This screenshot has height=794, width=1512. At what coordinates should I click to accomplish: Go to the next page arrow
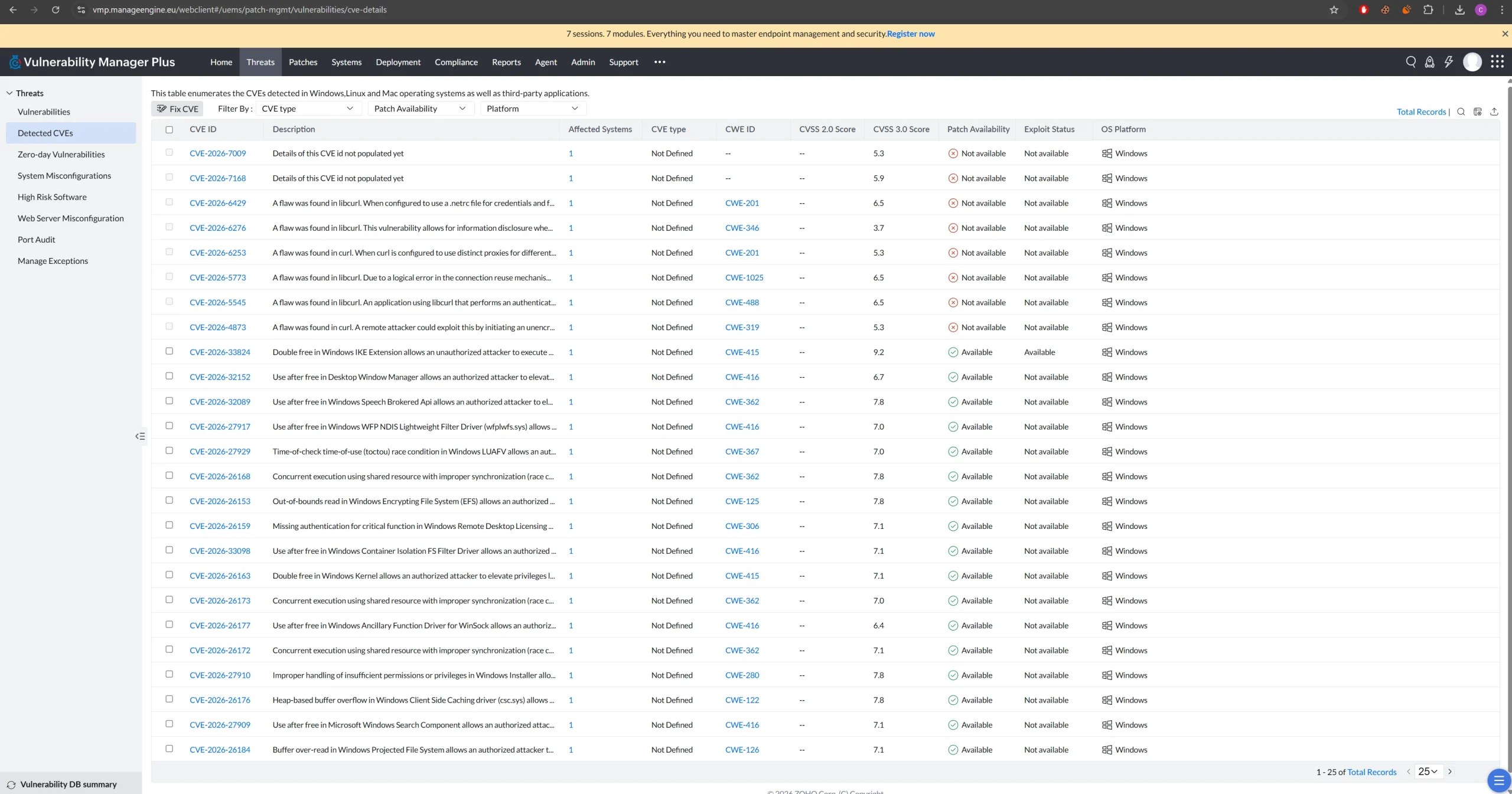(x=1449, y=772)
